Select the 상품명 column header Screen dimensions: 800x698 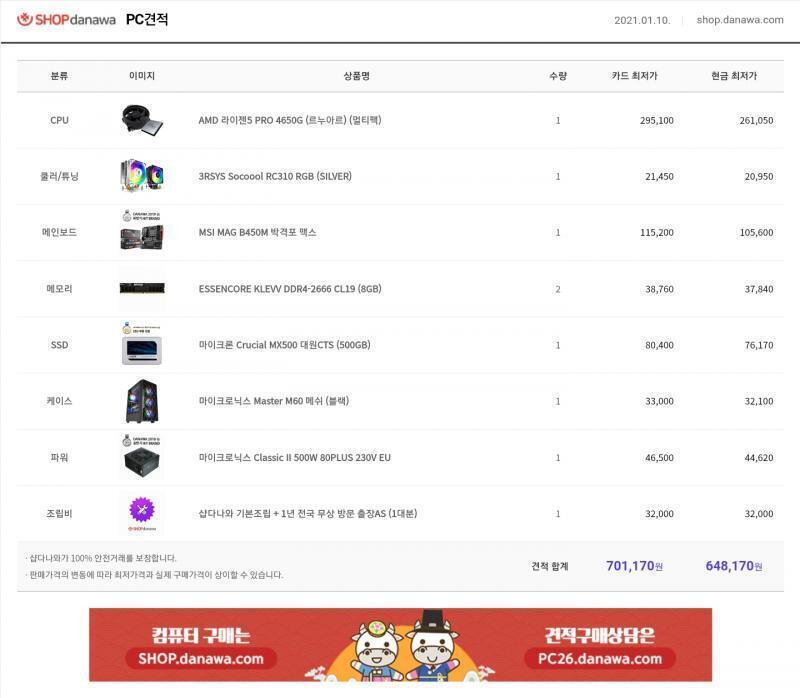pyautogui.click(x=357, y=76)
